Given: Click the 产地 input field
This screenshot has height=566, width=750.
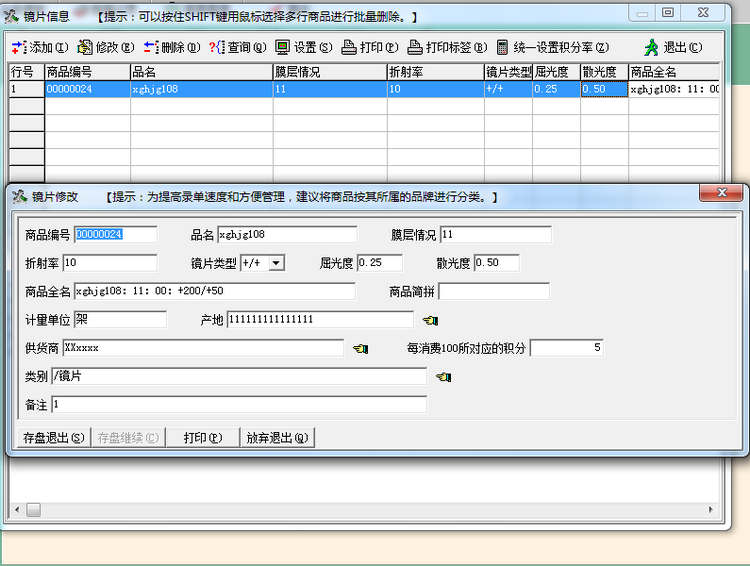Looking at the screenshot, I should pyautogui.click(x=320, y=319).
